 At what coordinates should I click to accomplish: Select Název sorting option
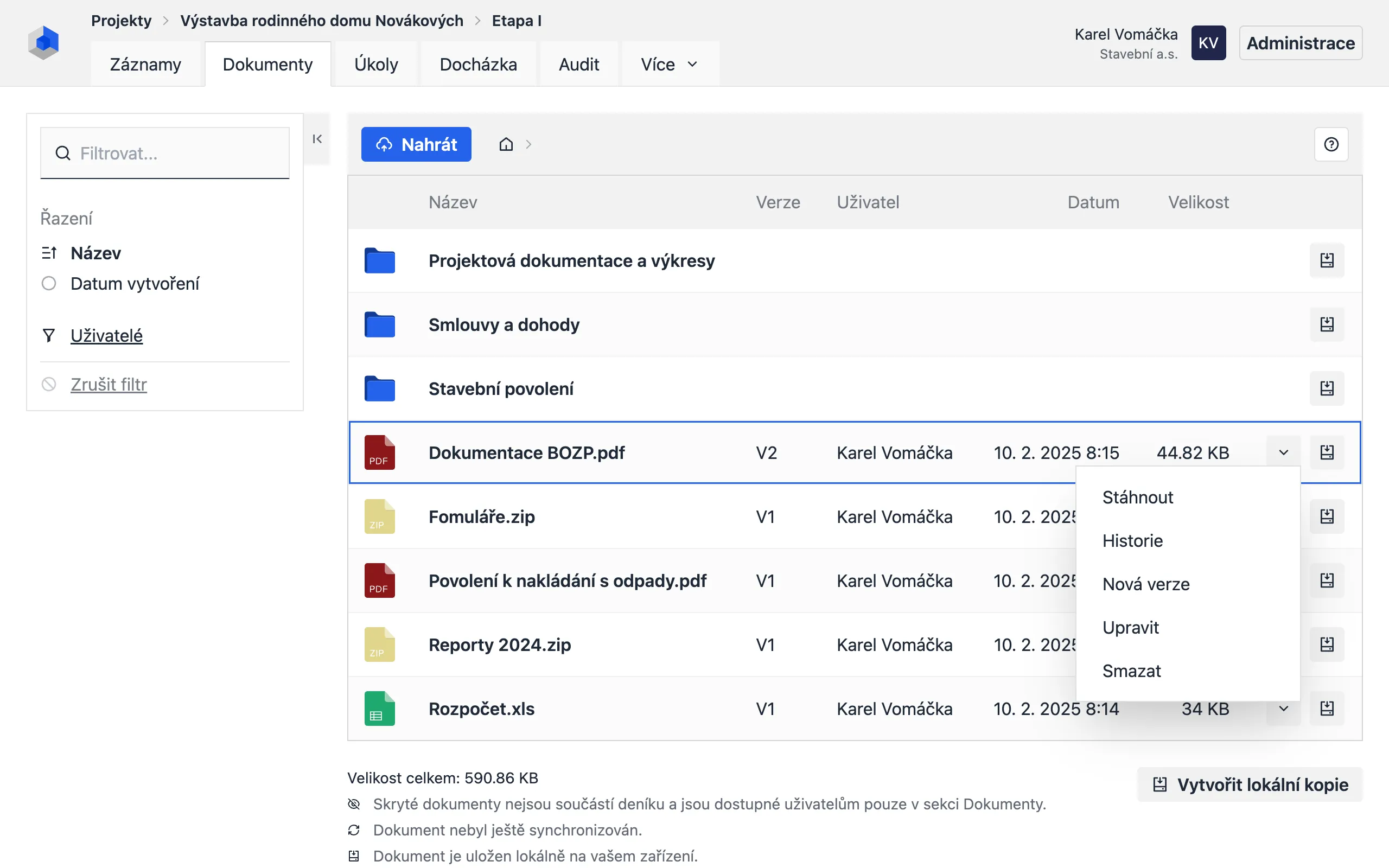tap(95, 253)
